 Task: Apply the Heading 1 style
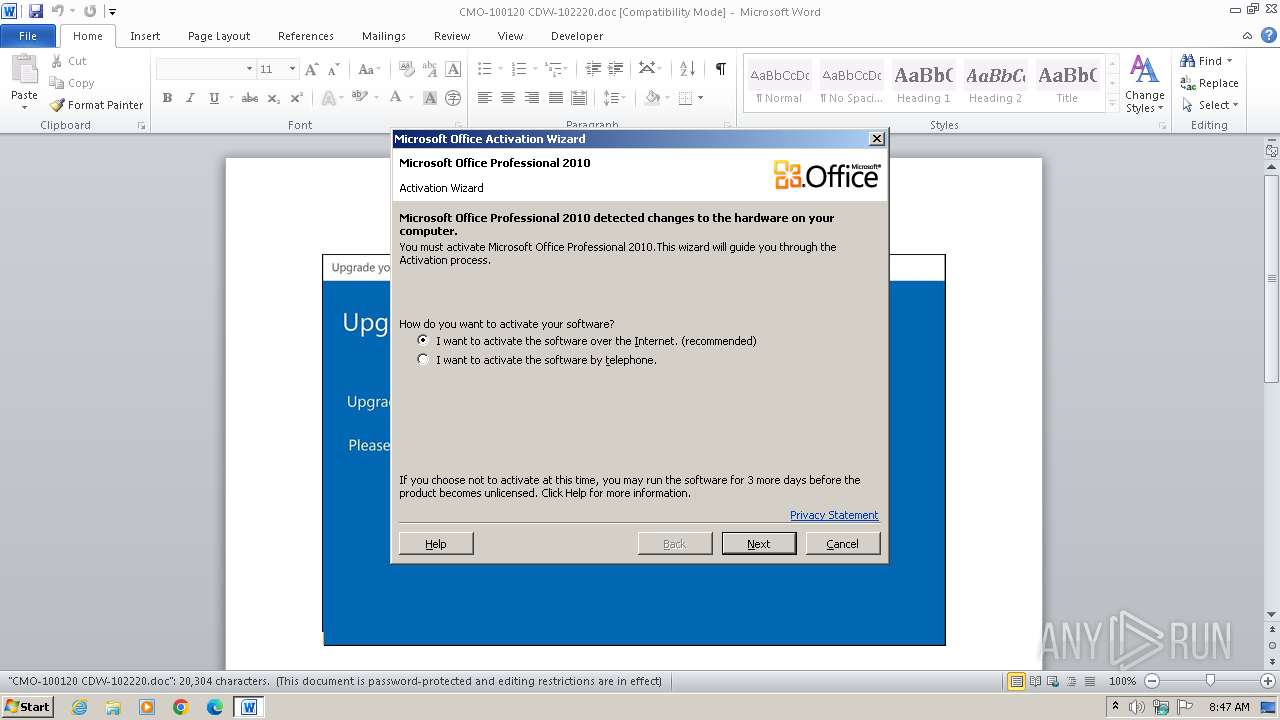click(x=923, y=84)
